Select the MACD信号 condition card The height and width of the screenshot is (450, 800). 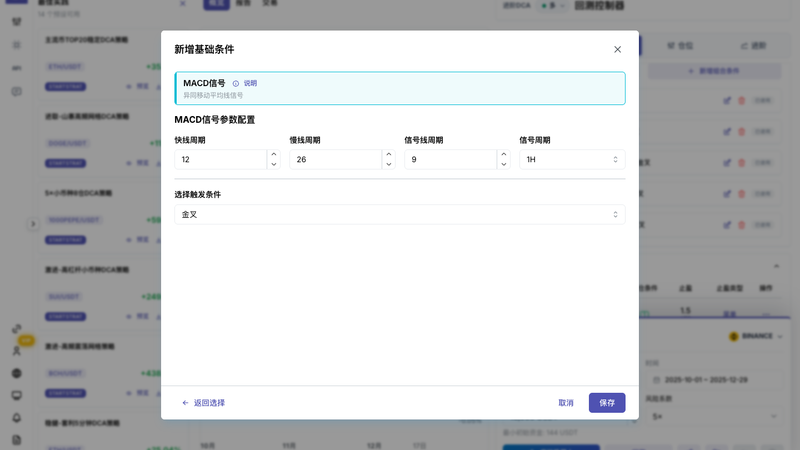[x=400, y=88]
